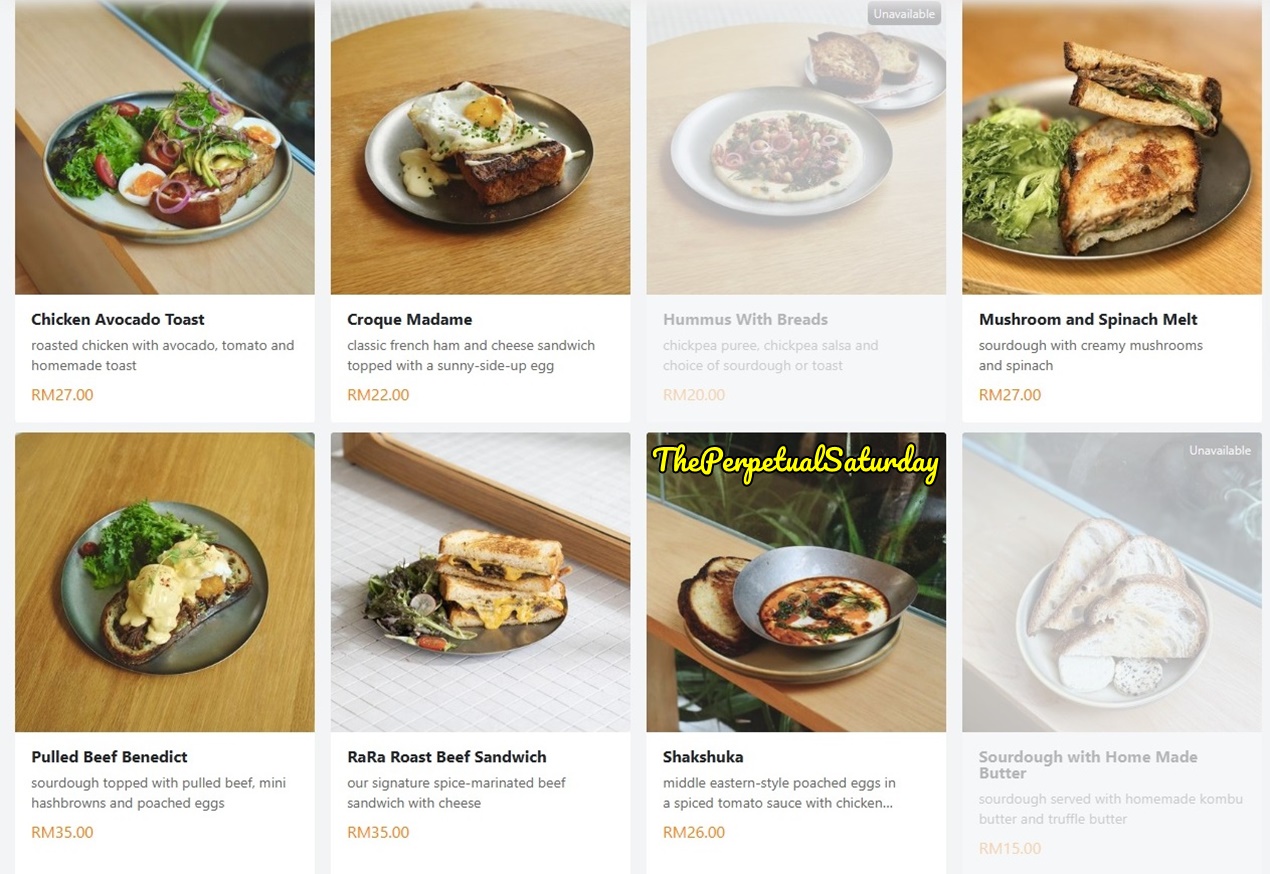
Task: Select the RM22.00 price for Croque Madame
Action: tap(378, 395)
